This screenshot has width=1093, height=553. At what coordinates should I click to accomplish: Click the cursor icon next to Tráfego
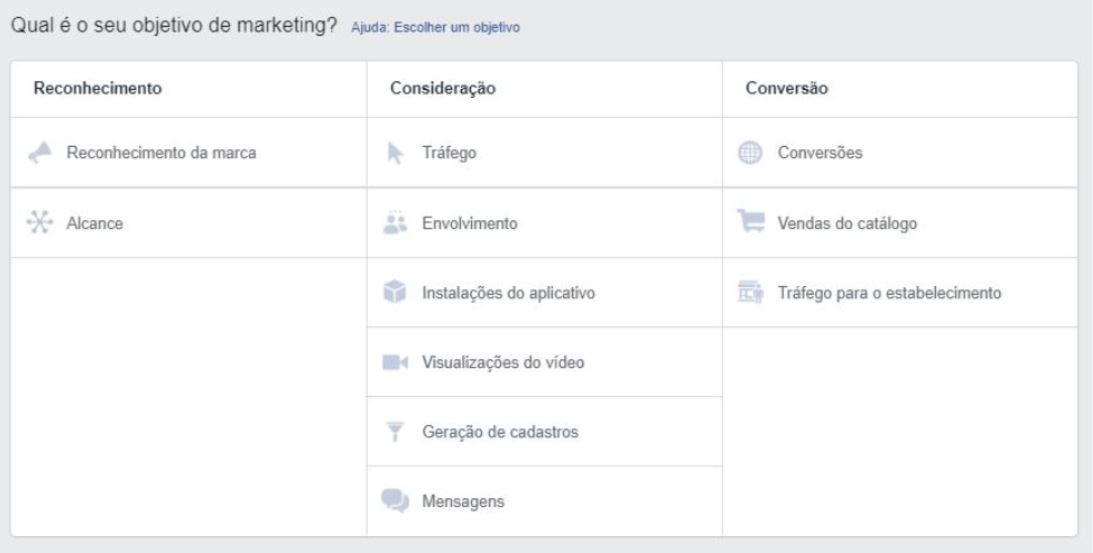click(x=395, y=153)
